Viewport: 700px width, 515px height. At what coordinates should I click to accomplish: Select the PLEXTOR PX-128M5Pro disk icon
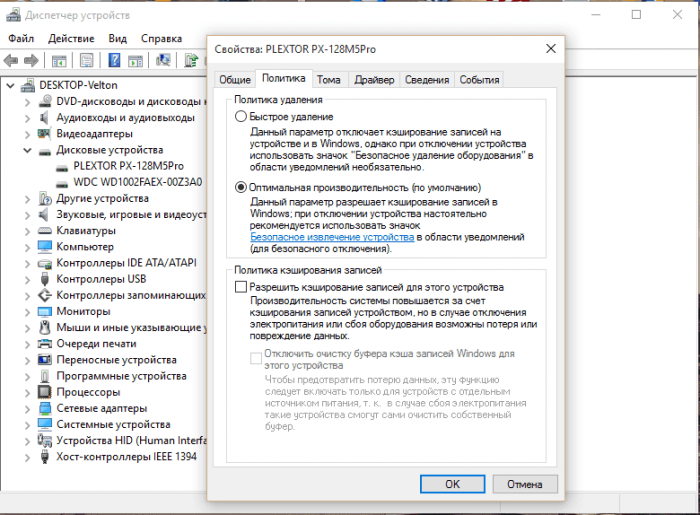tap(61, 166)
